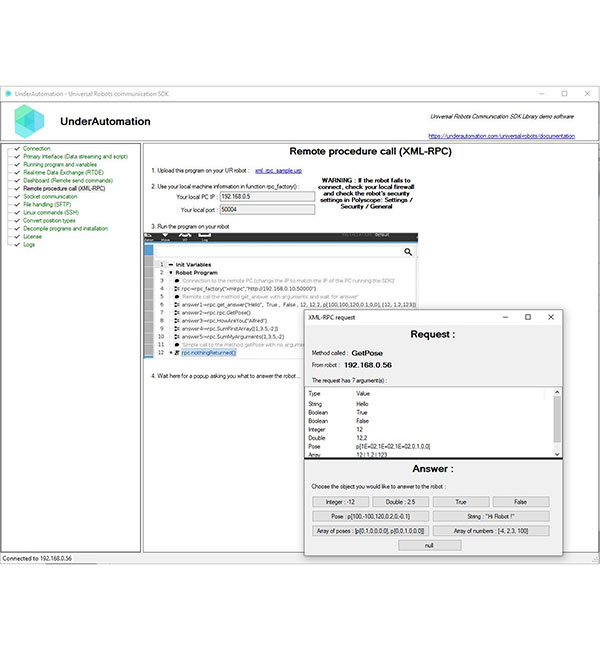Image resolution: width=600 pixels, height=650 pixels.
Task: Maximize the UnderAutomation main window
Action: click(564, 94)
